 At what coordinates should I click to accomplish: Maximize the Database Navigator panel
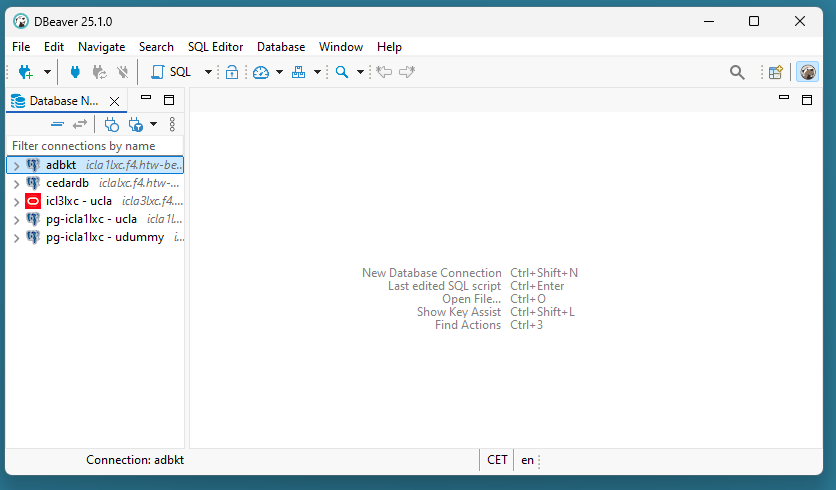pos(169,100)
